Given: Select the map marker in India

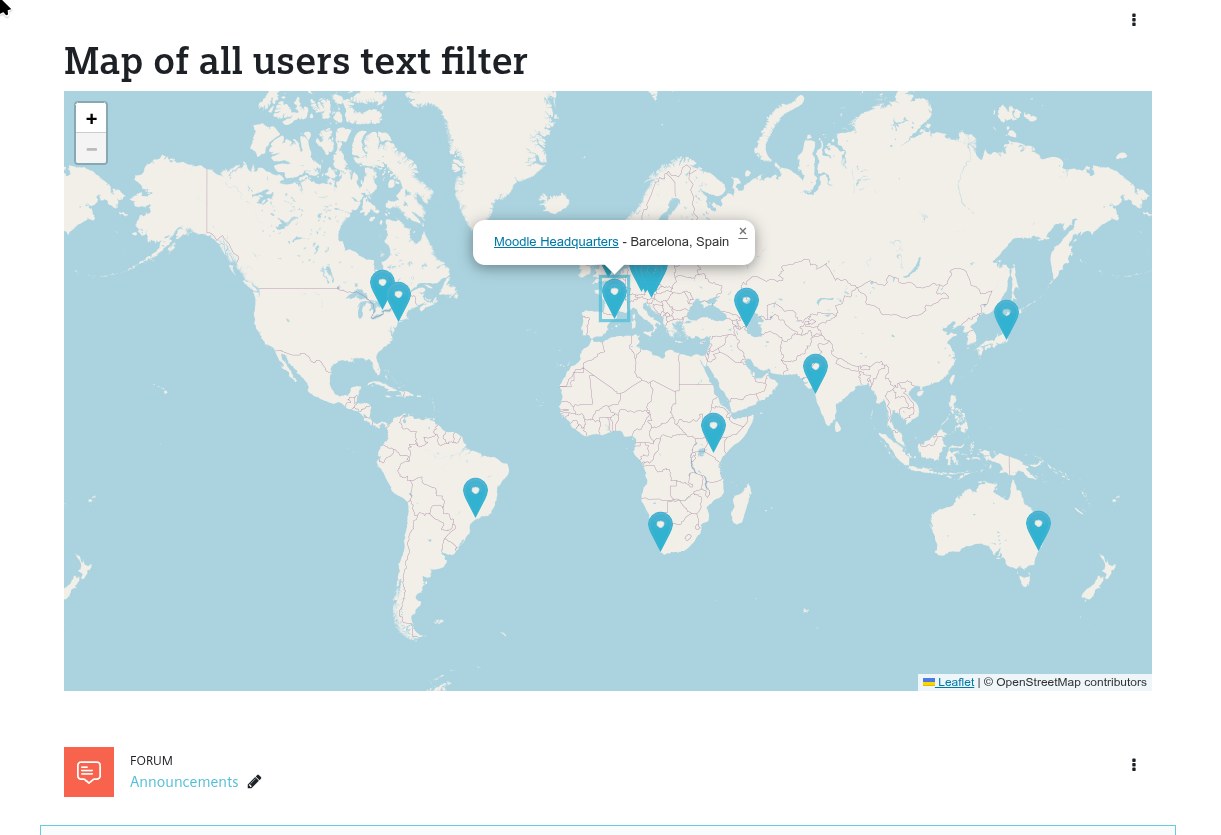Looking at the screenshot, I should 816,373.
